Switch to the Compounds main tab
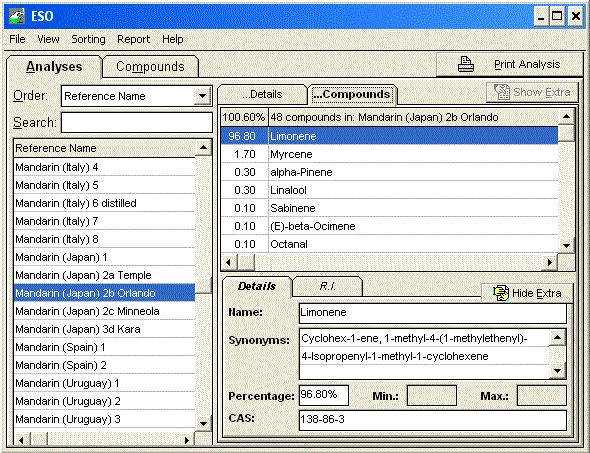590x453 pixels. [x=151, y=67]
